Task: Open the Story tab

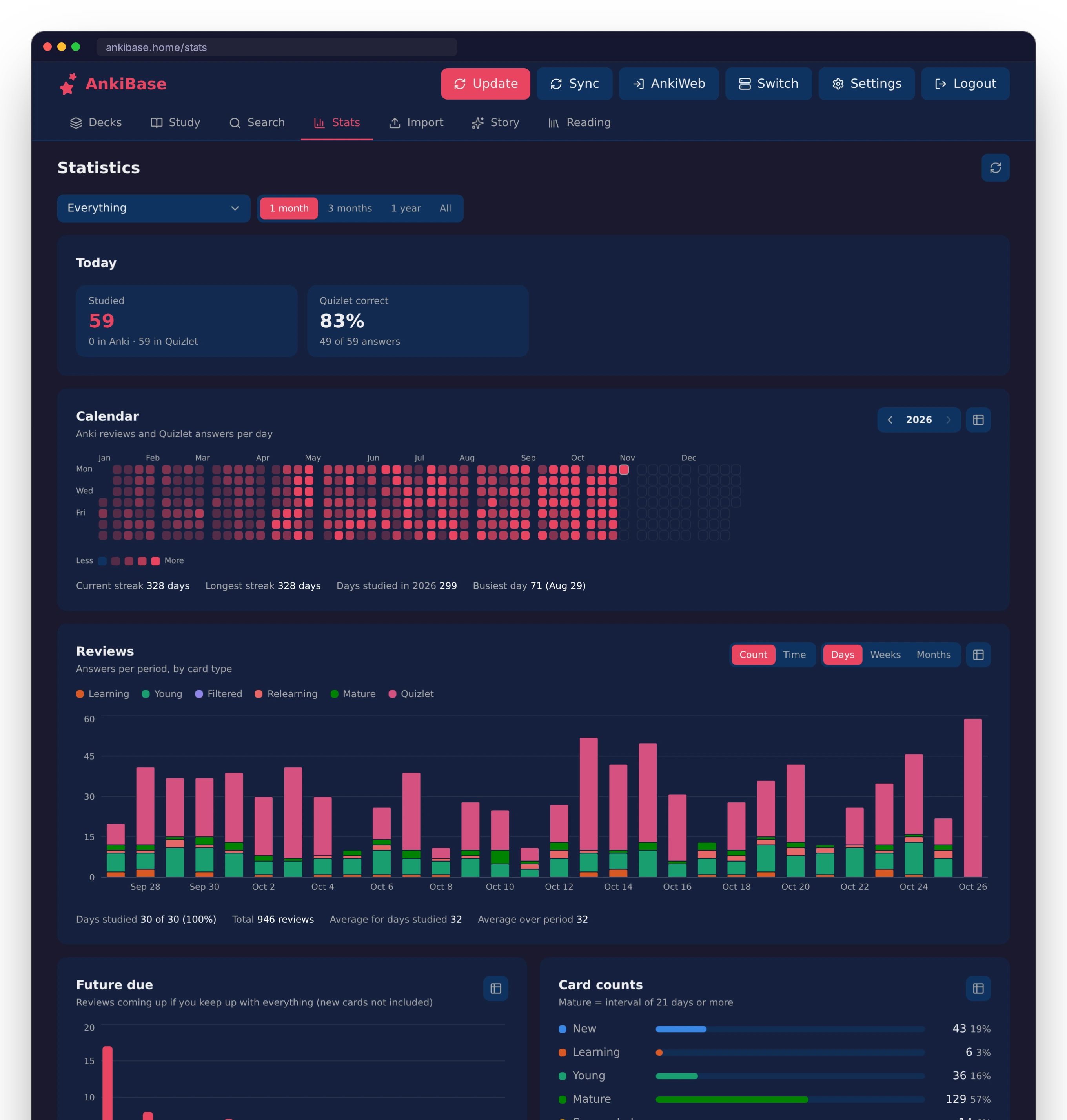Action: (495, 123)
